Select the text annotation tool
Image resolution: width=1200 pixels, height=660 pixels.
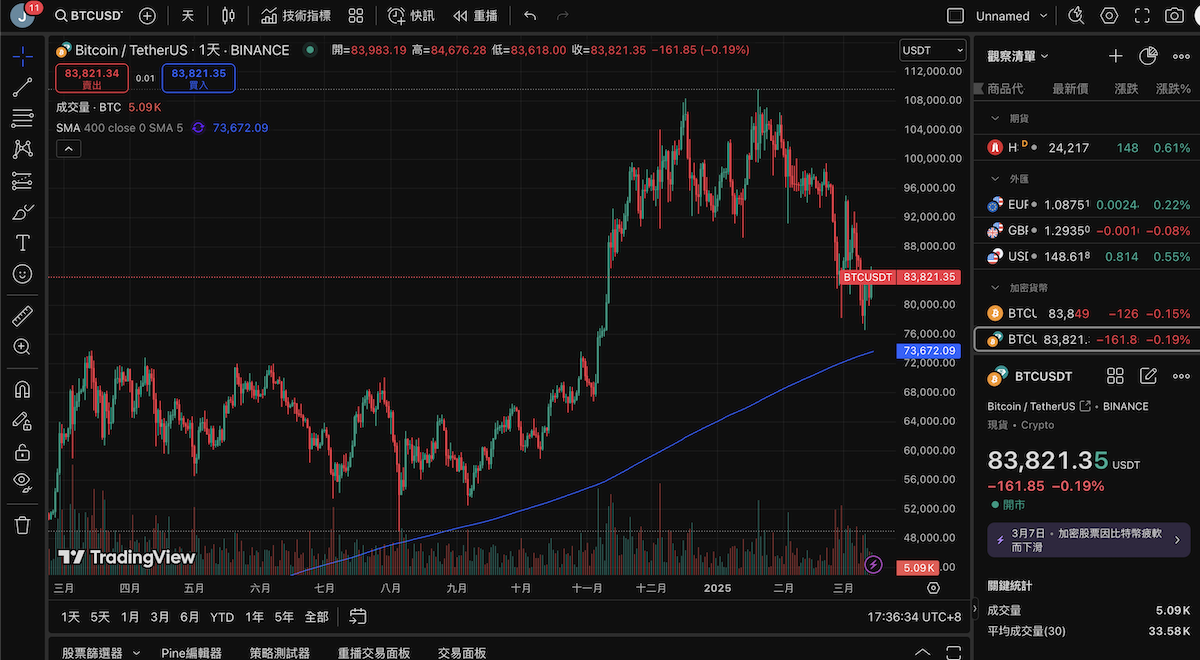(x=22, y=243)
